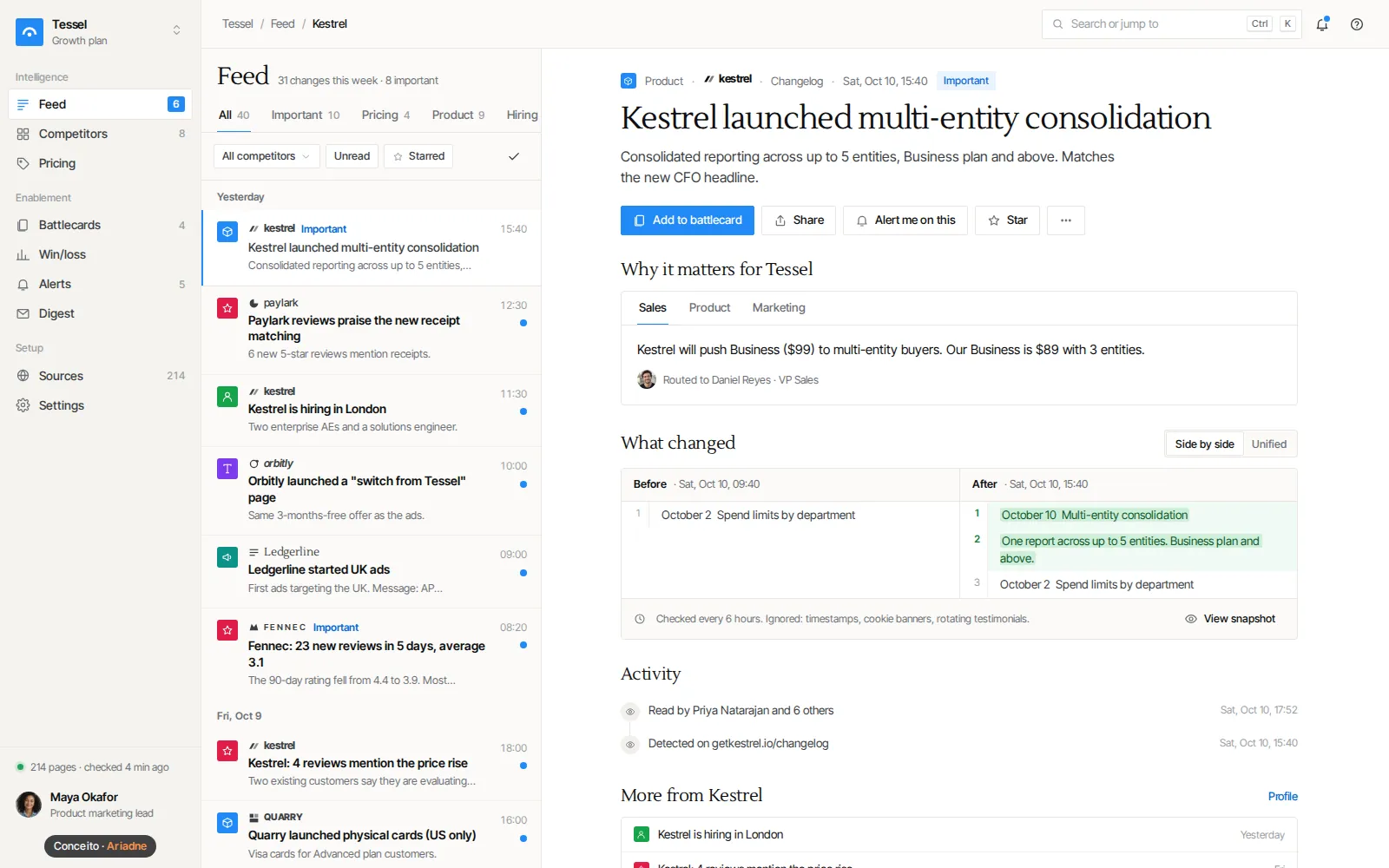Viewport: 1389px width, 868px height.
Task: Toggle Unread filter
Action: (352, 156)
